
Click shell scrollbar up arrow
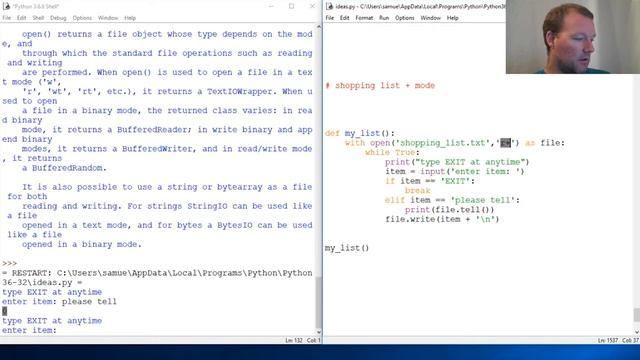click(318, 27)
